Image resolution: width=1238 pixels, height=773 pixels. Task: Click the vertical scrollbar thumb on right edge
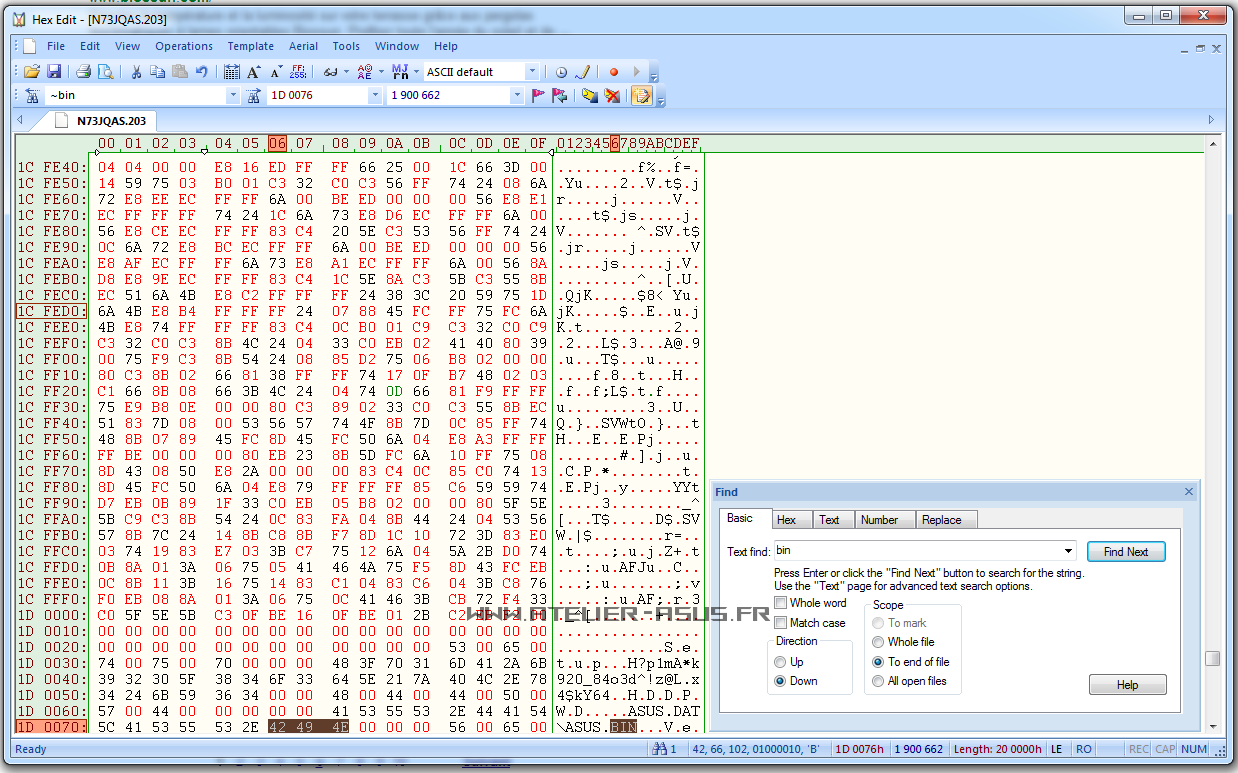click(x=1212, y=658)
